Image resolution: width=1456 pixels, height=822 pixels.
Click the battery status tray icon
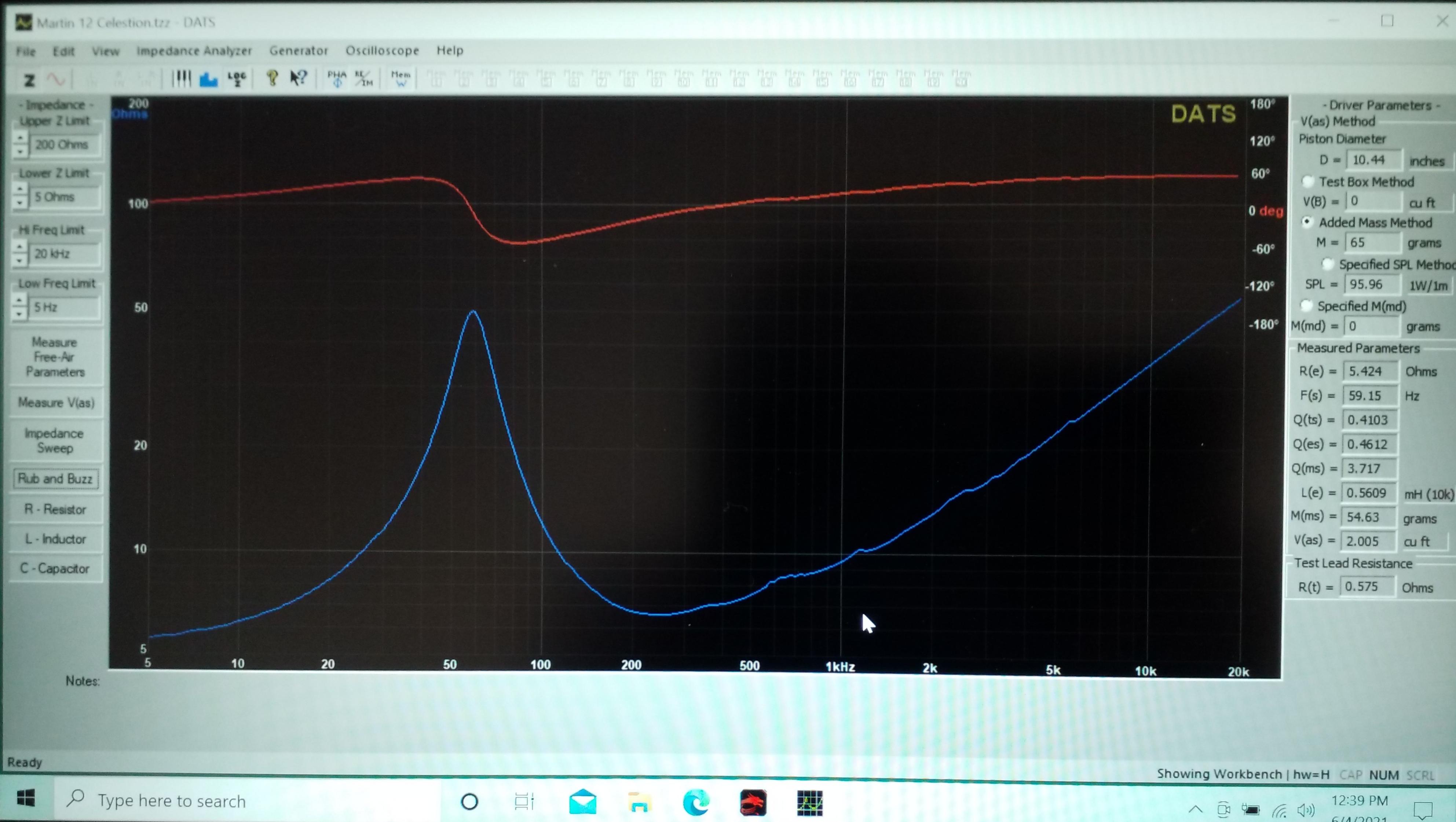[1250, 810]
